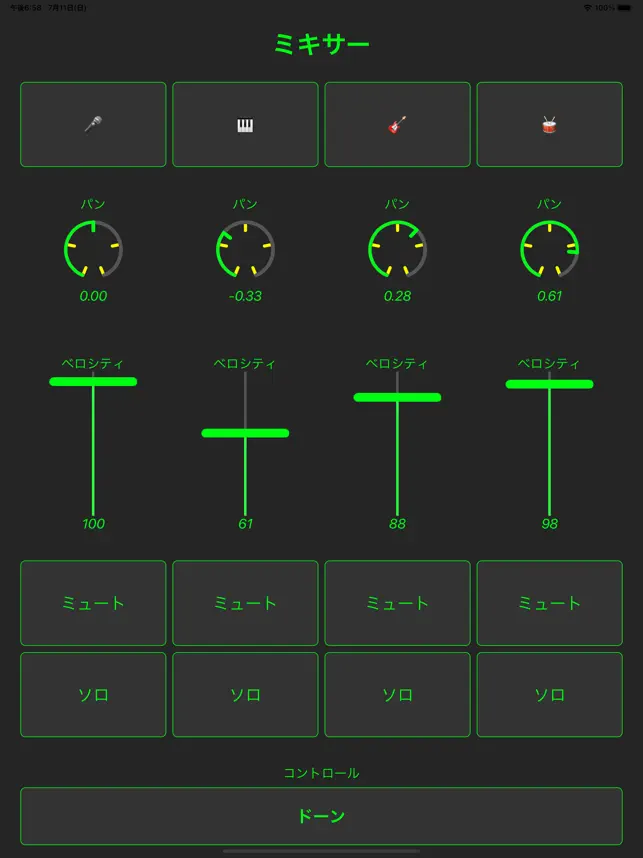Click the velocity slider handle at 88
This screenshot has width=643, height=858.
click(x=397, y=397)
